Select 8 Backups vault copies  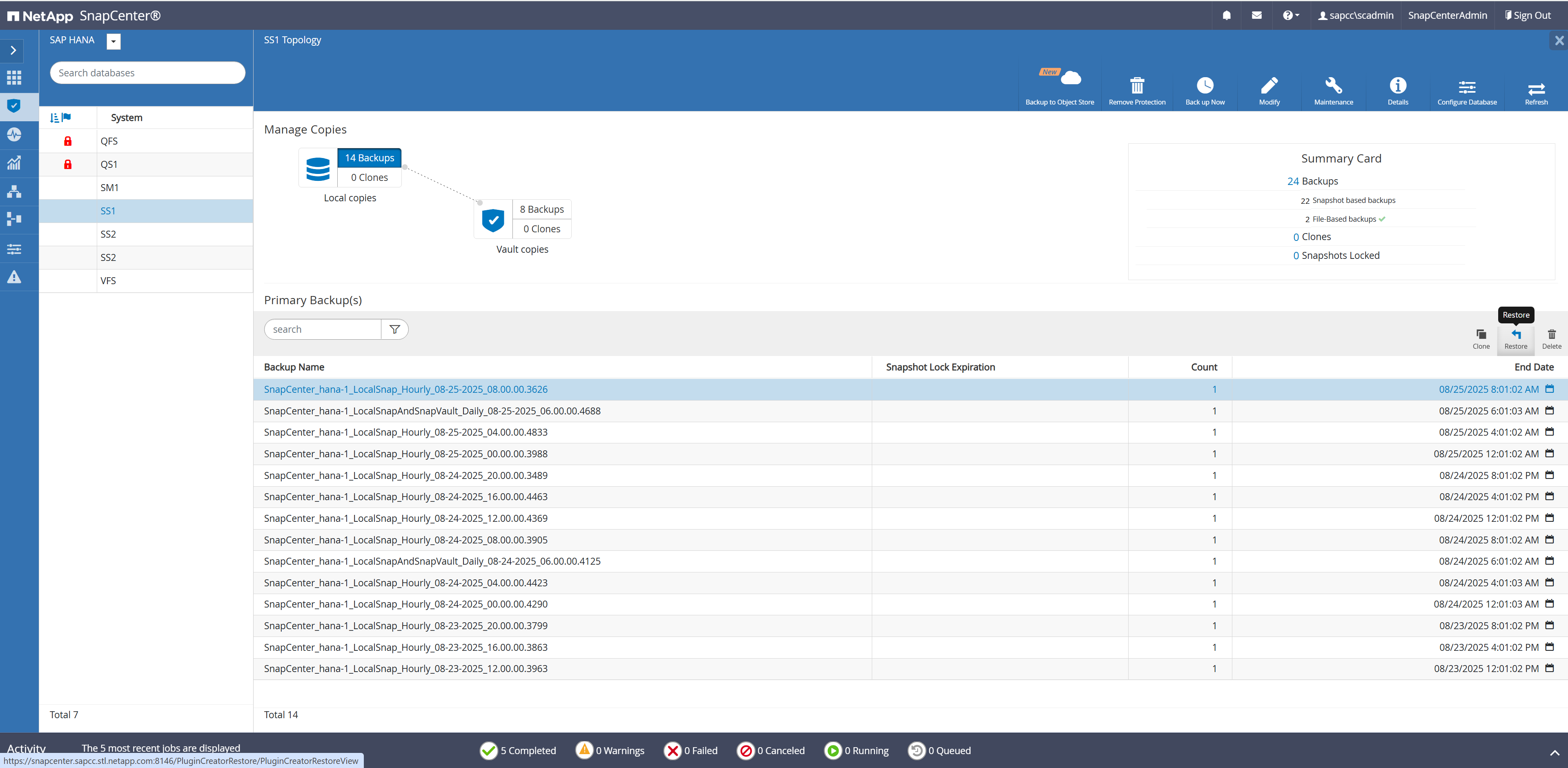[x=541, y=209]
